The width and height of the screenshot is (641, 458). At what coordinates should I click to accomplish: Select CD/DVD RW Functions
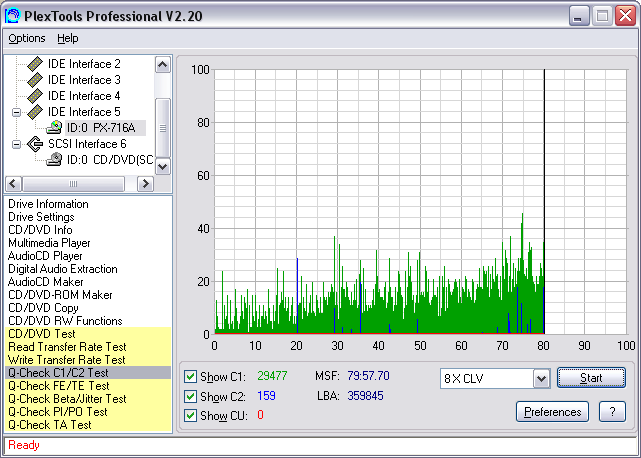[x=65, y=321]
